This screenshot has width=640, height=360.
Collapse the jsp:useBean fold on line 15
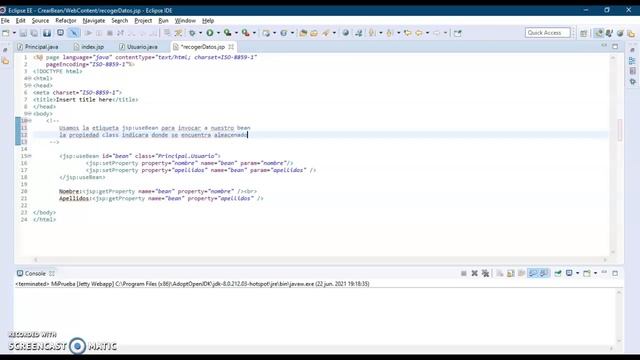tap(29, 156)
